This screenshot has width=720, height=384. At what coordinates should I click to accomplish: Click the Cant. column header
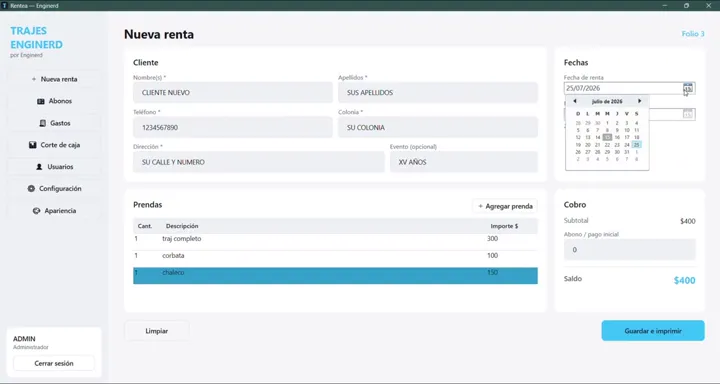145,226
